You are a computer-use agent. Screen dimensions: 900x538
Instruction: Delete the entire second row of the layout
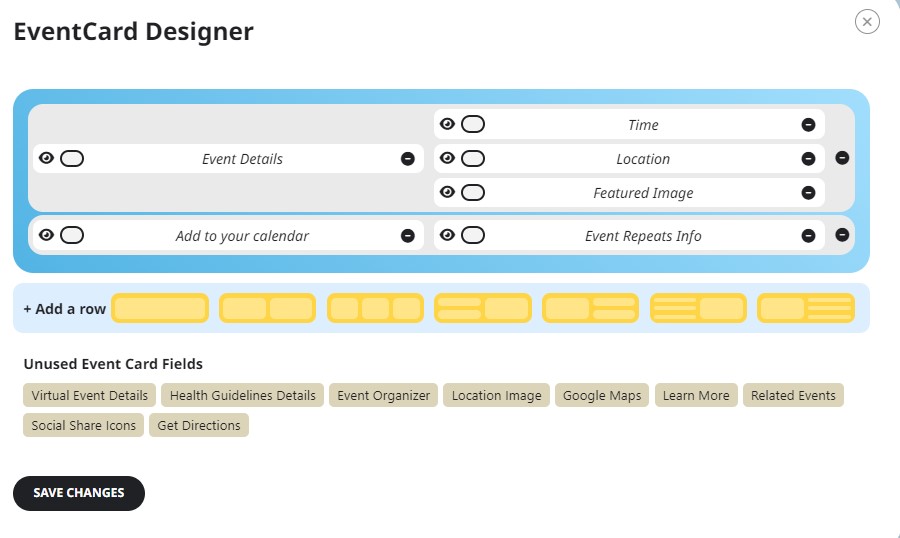(x=842, y=235)
